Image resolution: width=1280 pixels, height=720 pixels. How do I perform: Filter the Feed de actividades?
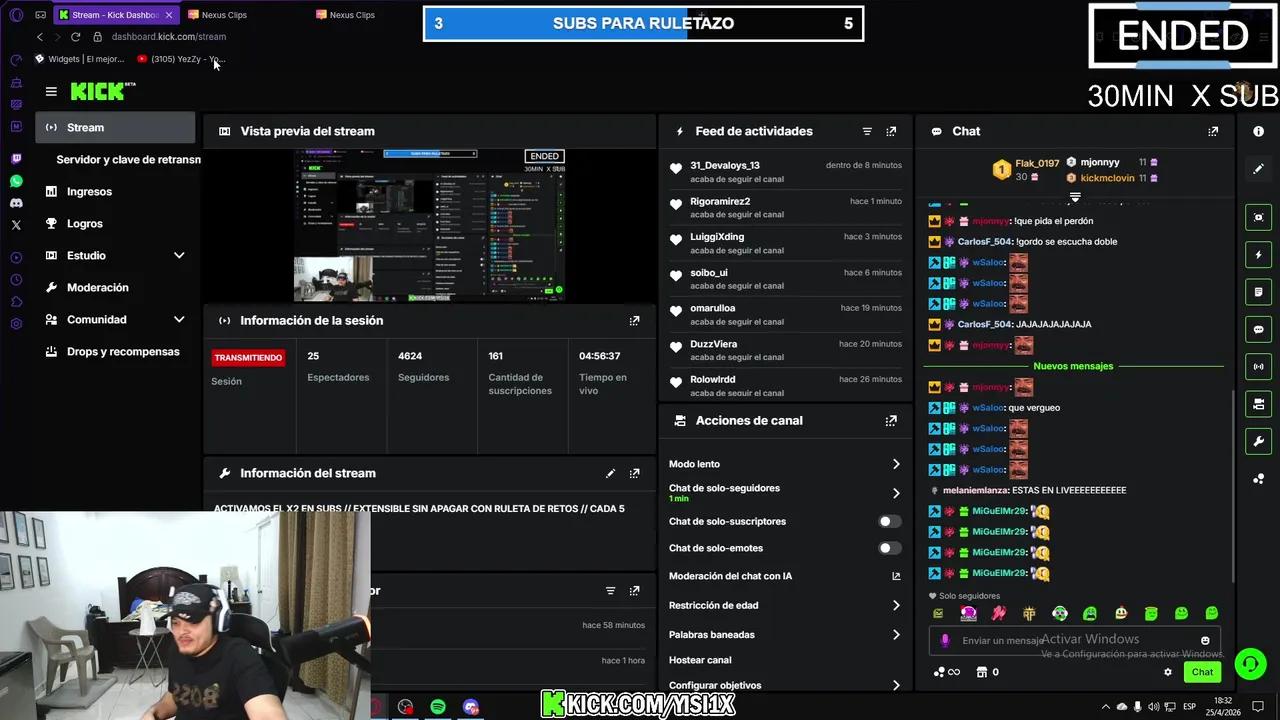click(867, 131)
